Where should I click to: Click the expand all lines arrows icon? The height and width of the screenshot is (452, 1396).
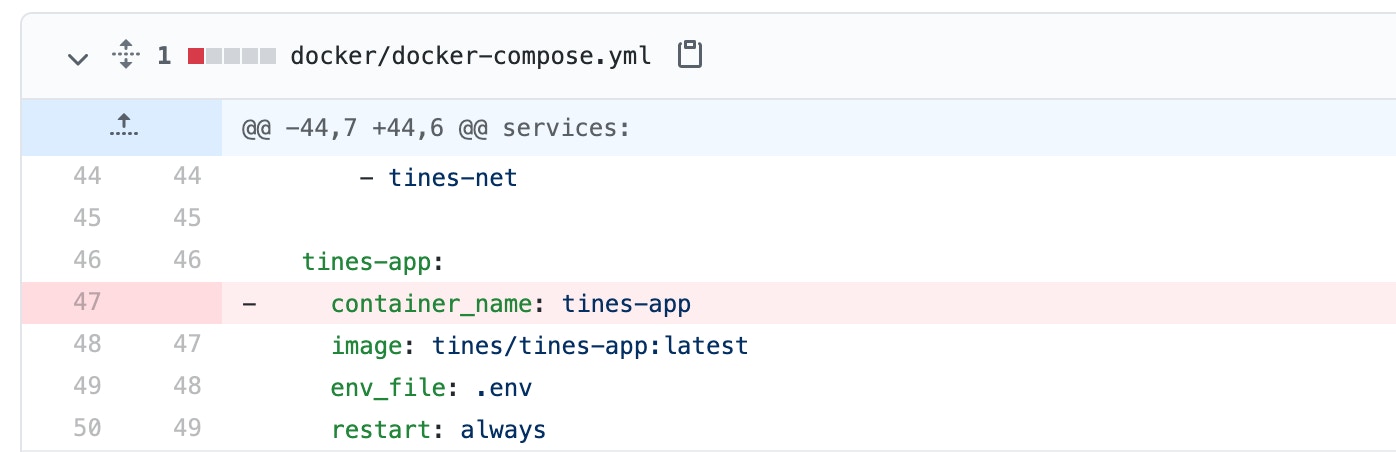[x=125, y=55]
